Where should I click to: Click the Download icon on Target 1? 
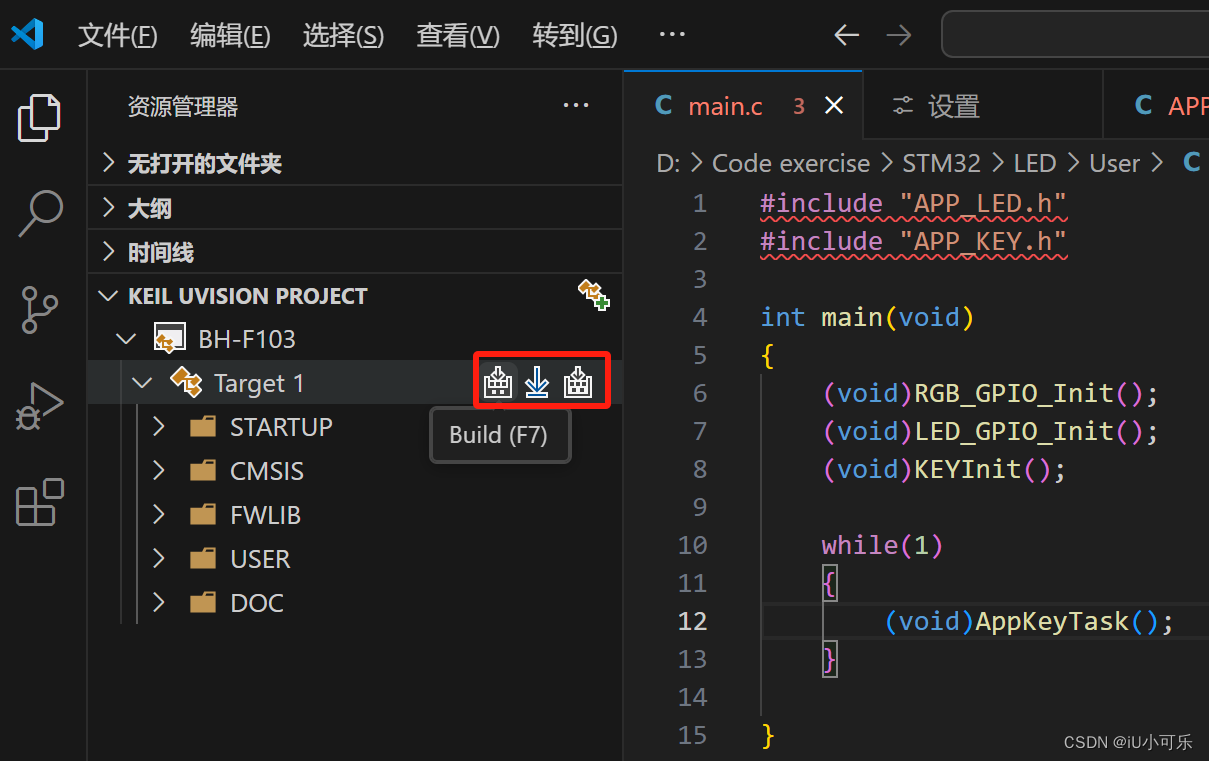coord(538,382)
